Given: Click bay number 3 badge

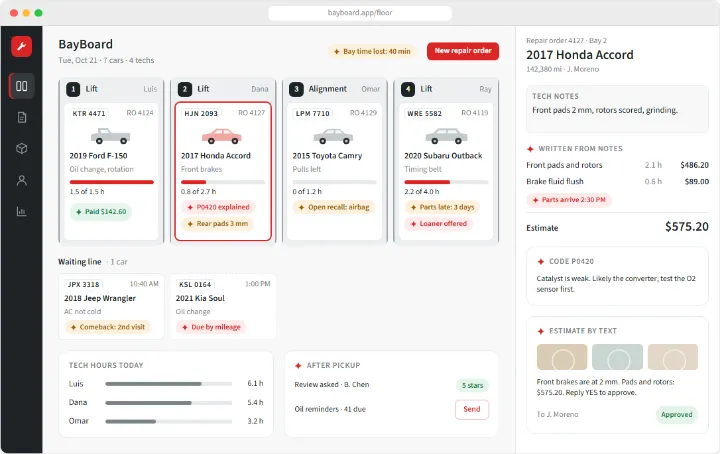Looking at the screenshot, I should point(296,89).
